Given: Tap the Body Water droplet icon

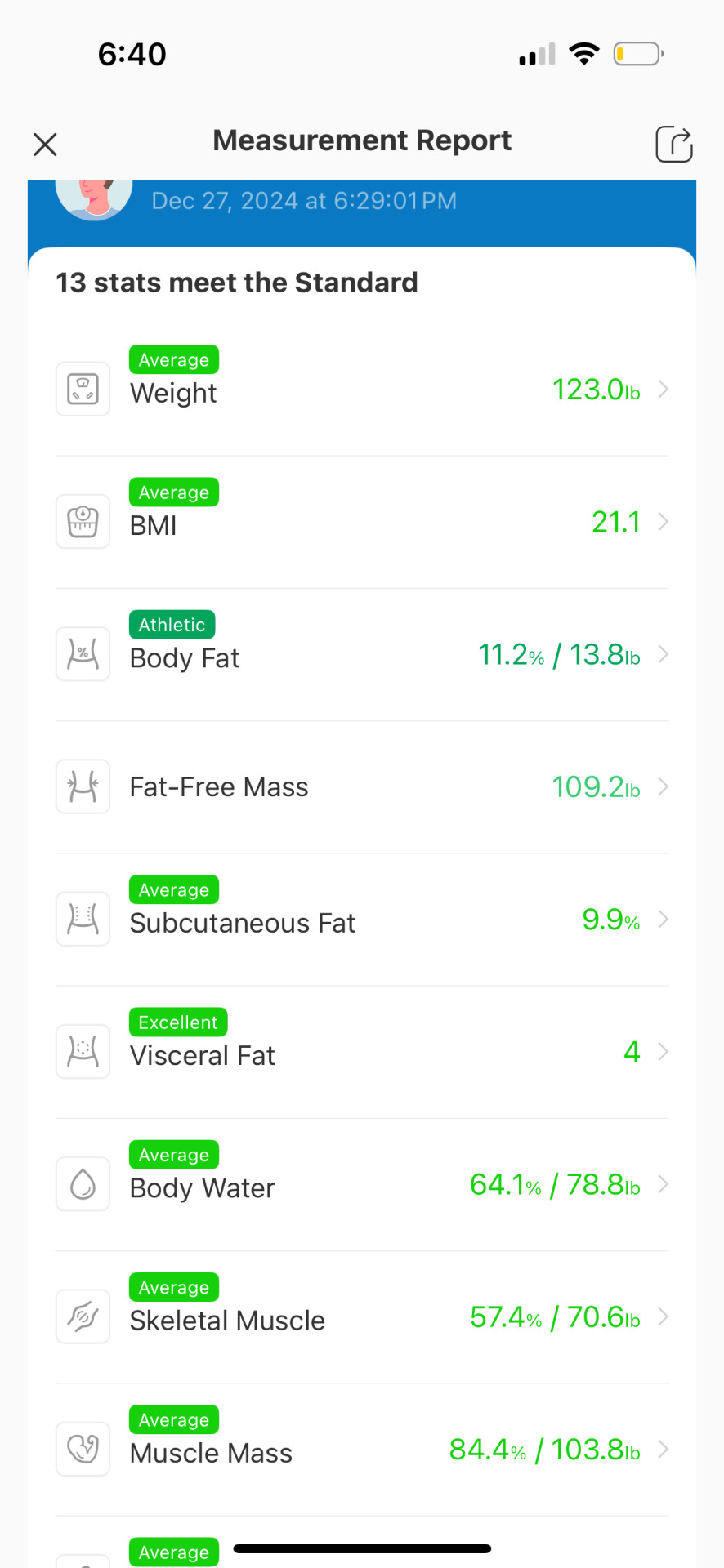Looking at the screenshot, I should point(83,1183).
